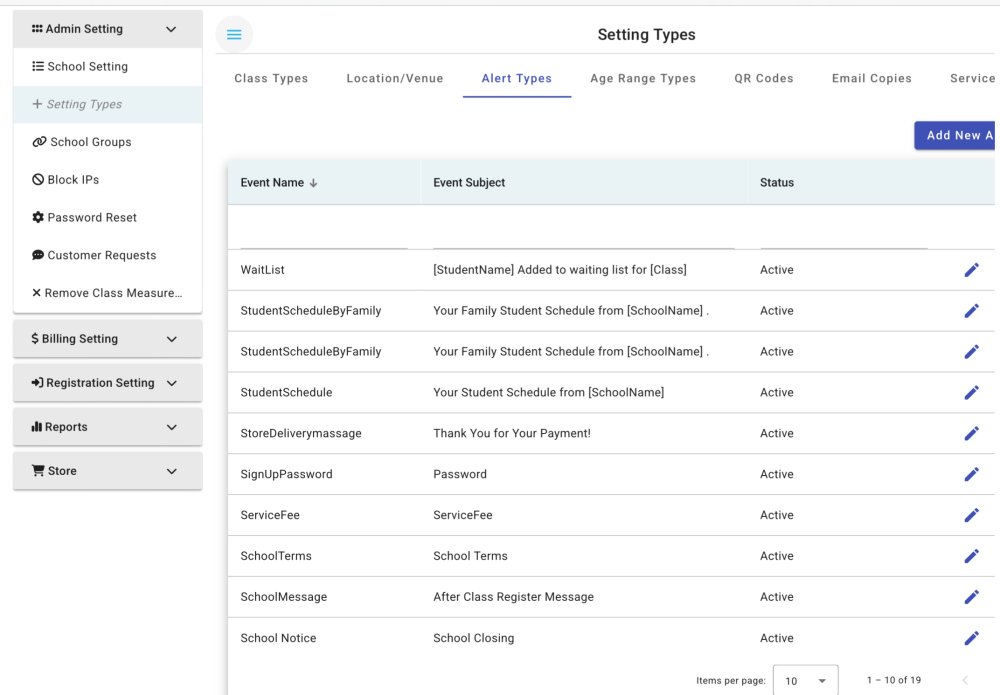This screenshot has height=695, width=1000.
Task: Click the Remove Class Measure X icon
Action: (36, 293)
